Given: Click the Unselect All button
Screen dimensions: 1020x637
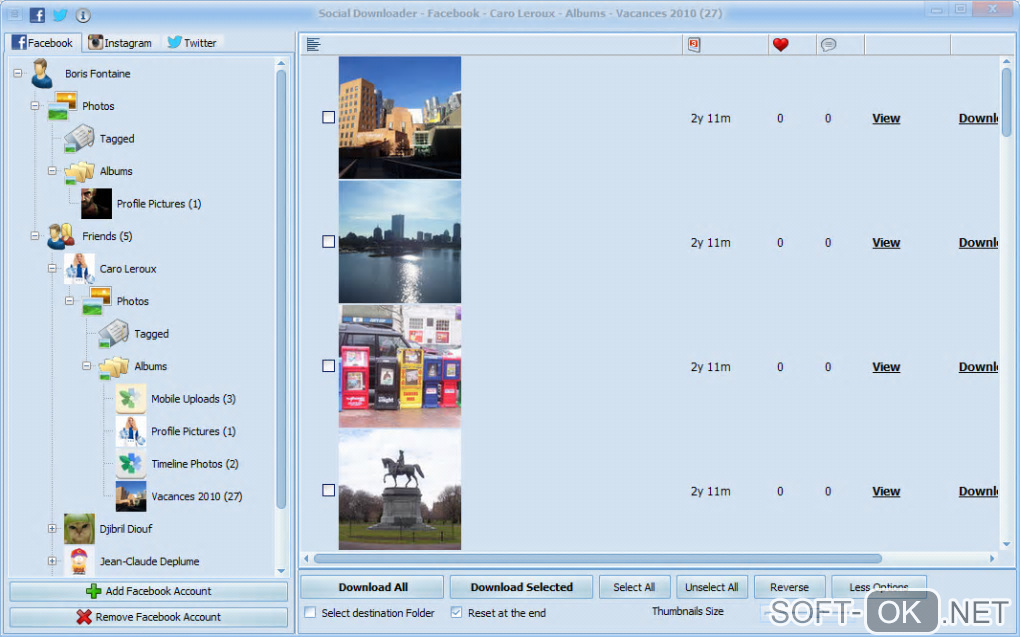Looking at the screenshot, I should (x=712, y=587).
